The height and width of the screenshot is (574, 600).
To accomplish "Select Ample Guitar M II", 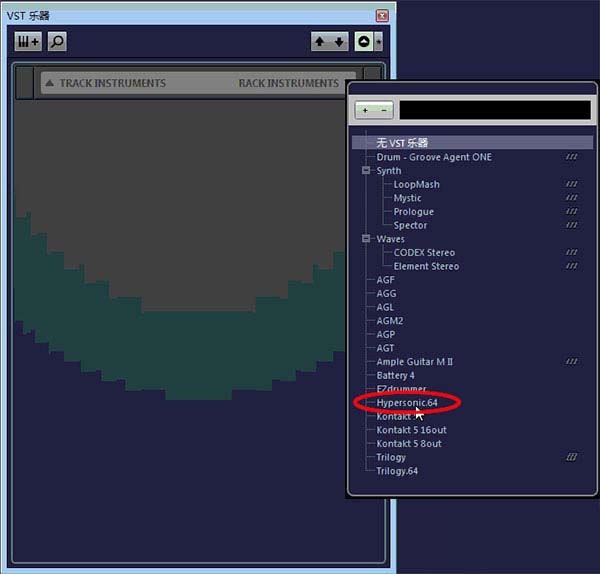I will pyautogui.click(x=414, y=362).
